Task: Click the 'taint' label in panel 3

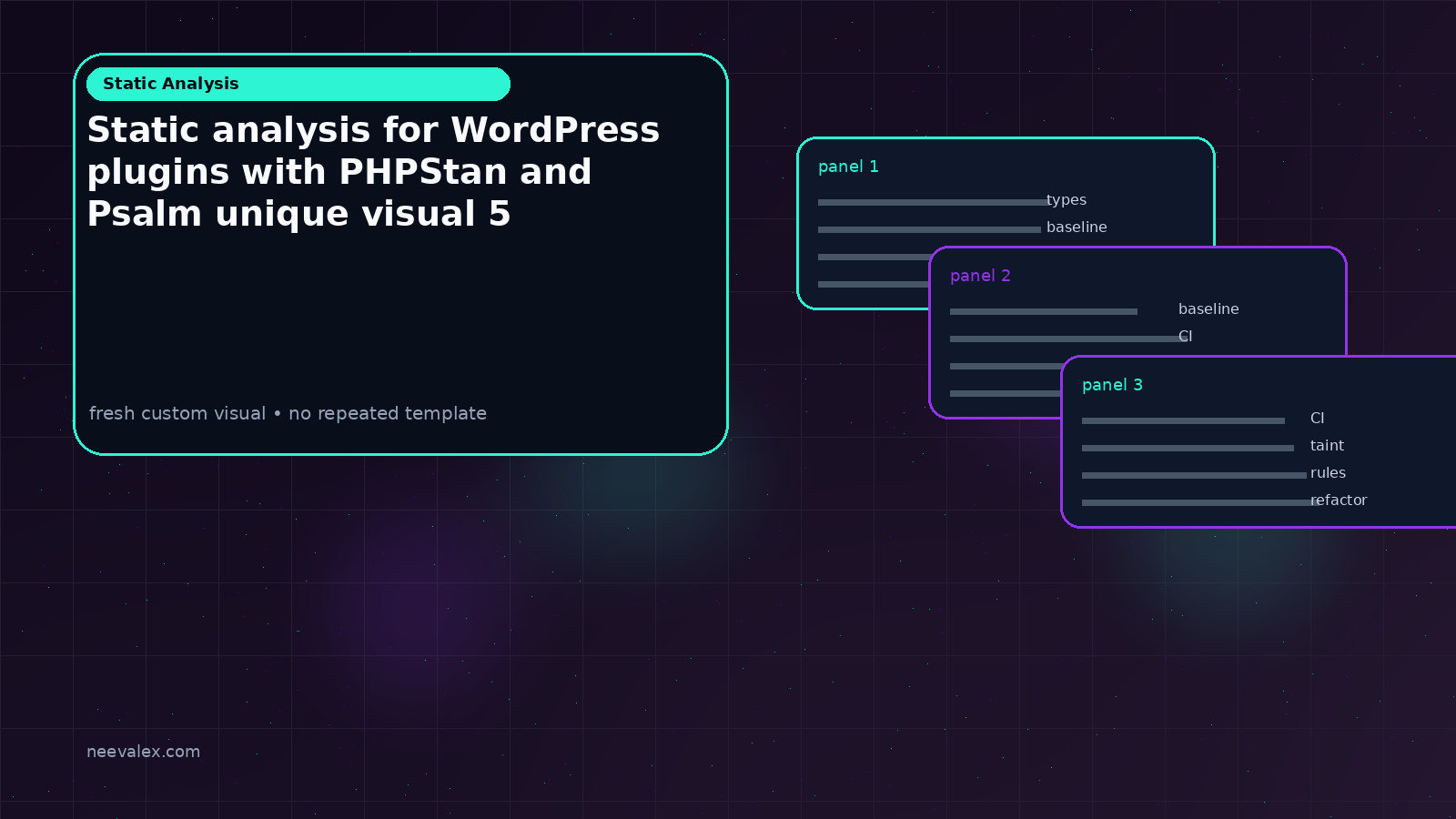Action: (1327, 446)
